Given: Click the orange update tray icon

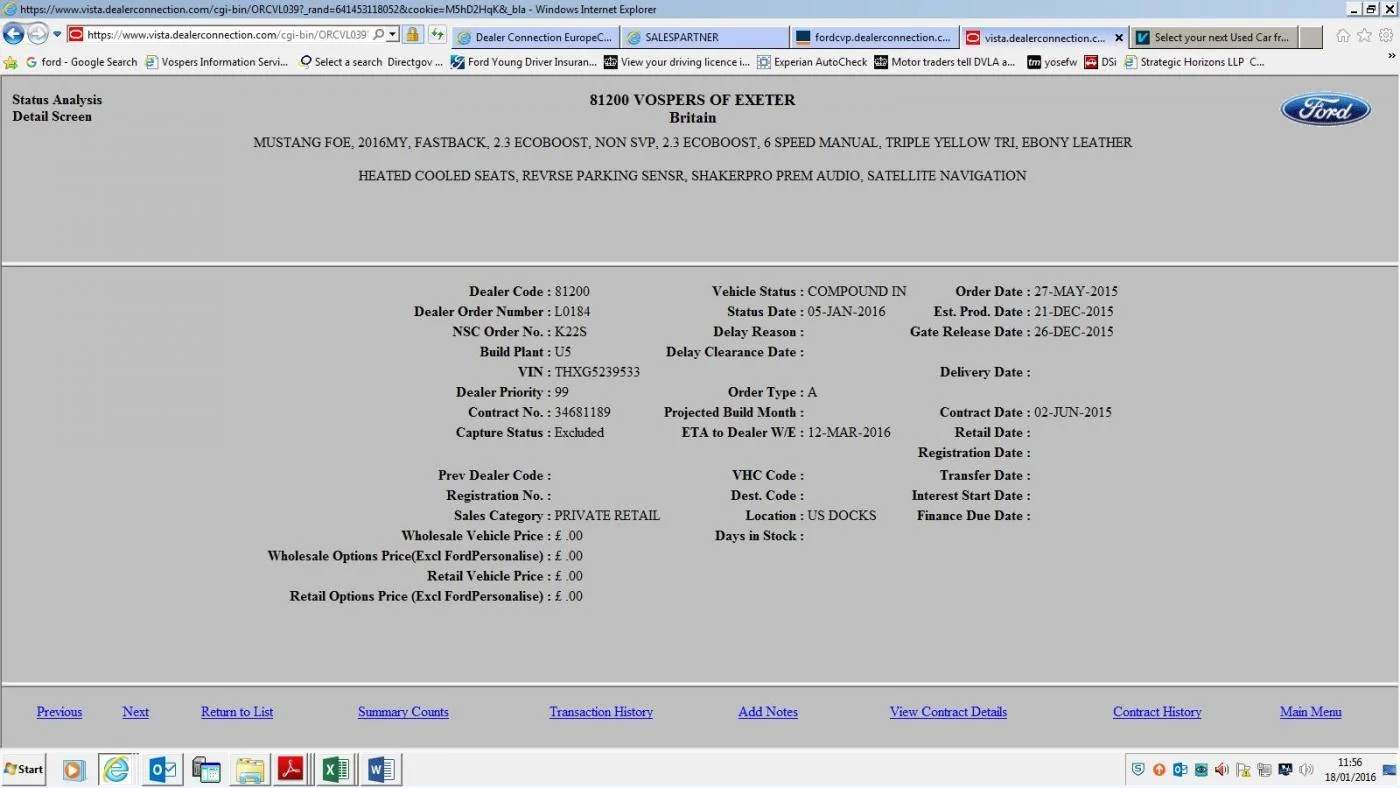Looking at the screenshot, I should click(x=1159, y=770).
